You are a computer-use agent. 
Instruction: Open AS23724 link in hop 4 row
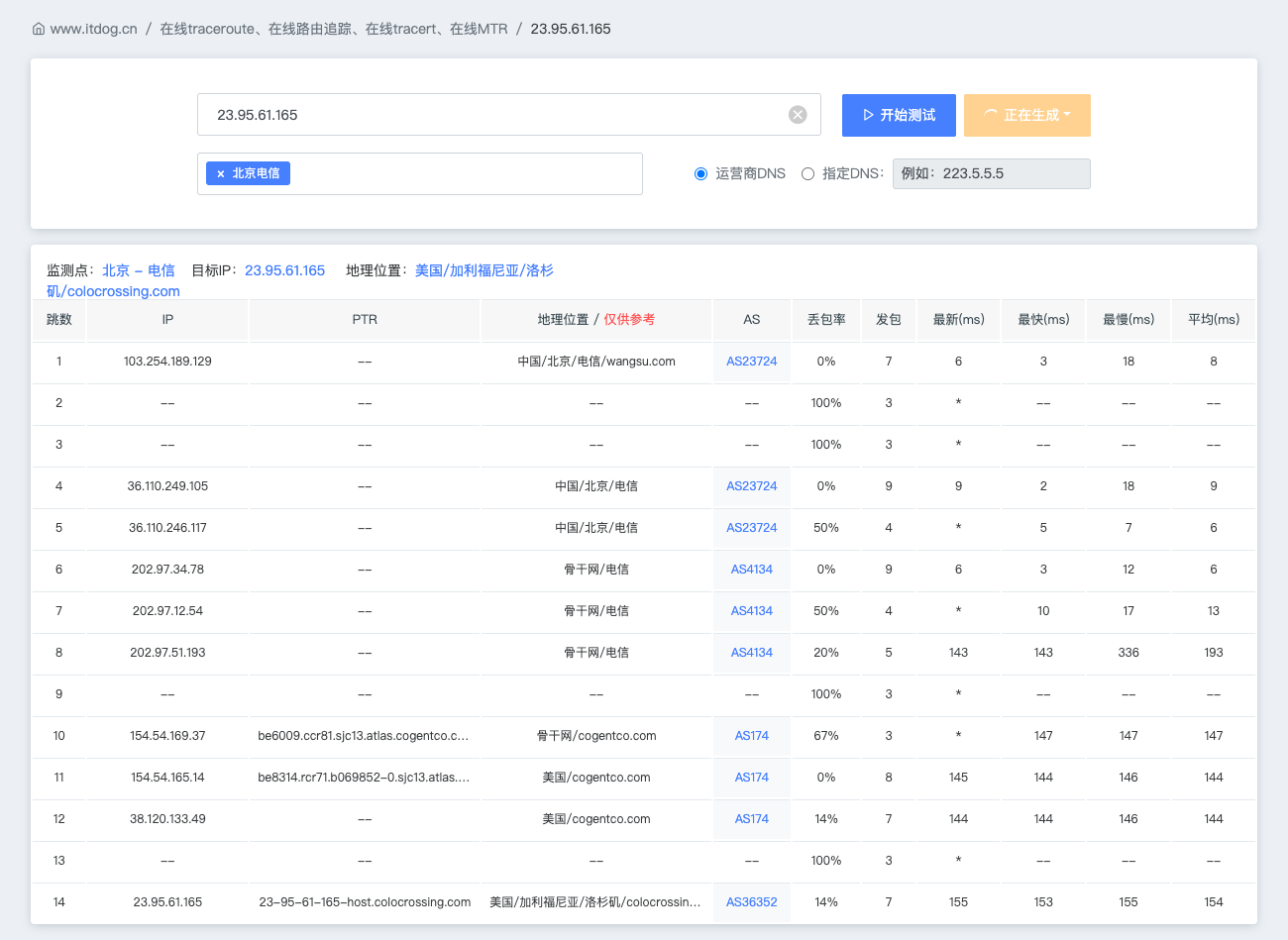tap(752, 486)
